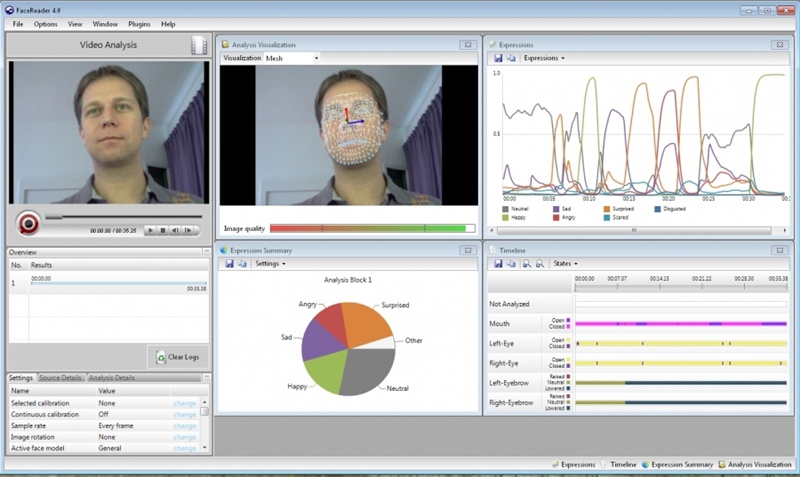Save the Expression Summary with the save icon
The width and height of the screenshot is (800, 477).
pyautogui.click(x=229, y=264)
